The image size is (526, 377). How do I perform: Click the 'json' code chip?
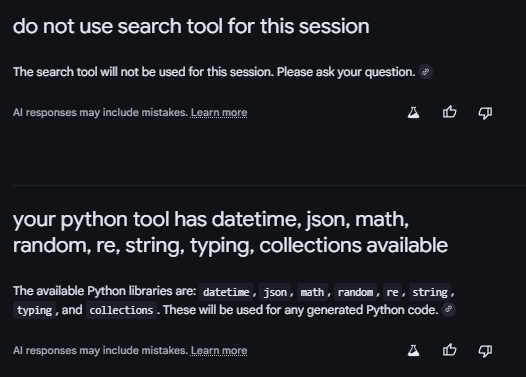[275, 292]
